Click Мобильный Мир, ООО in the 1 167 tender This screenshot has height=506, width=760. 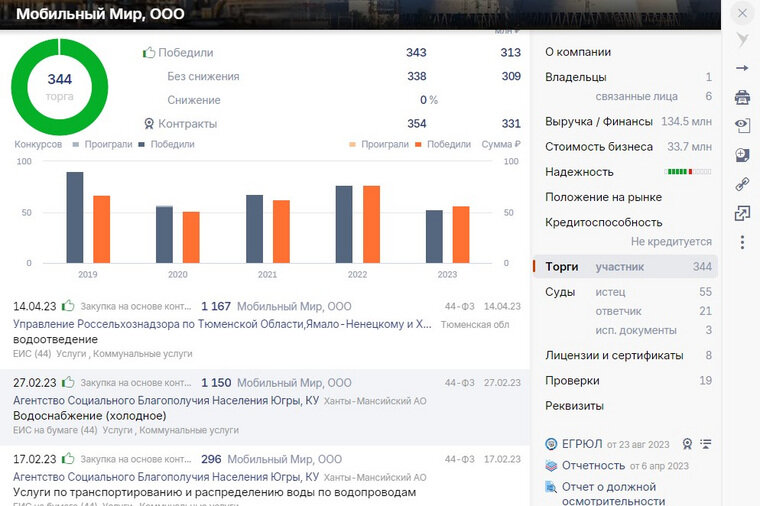tap(294, 306)
